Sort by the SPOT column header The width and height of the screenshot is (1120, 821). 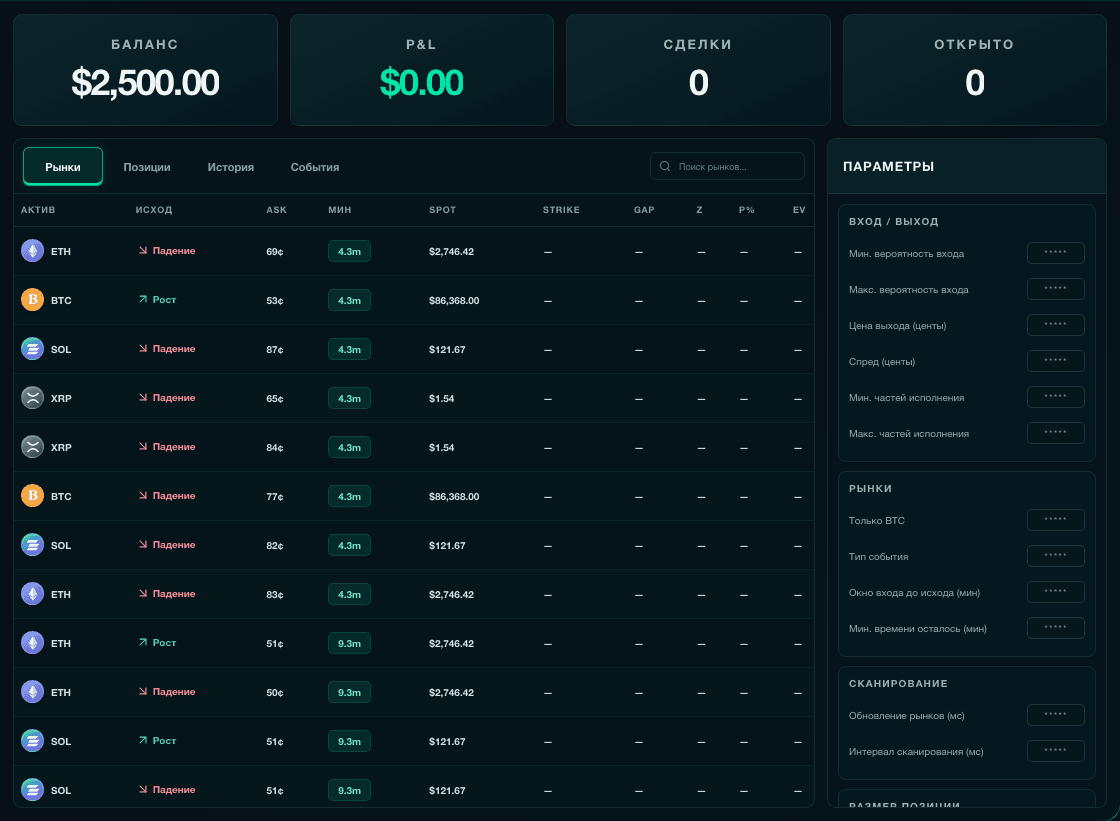(x=442, y=210)
